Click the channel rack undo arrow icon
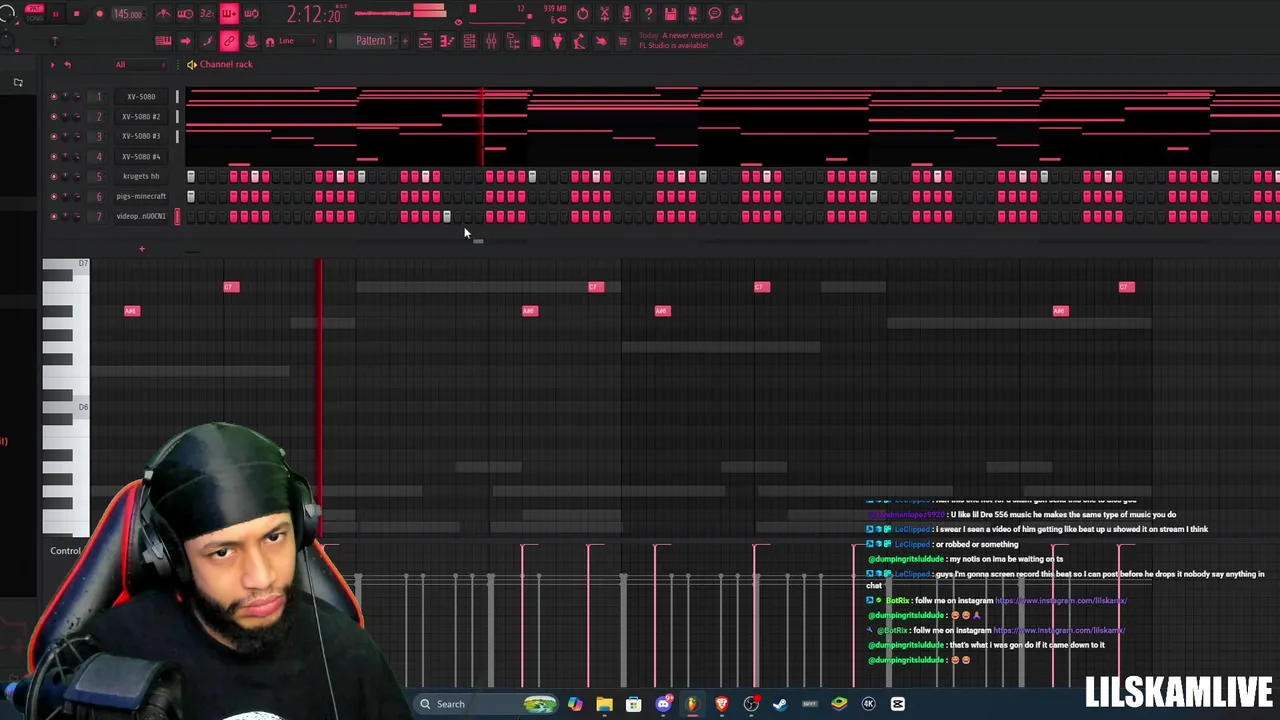 coord(67,65)
